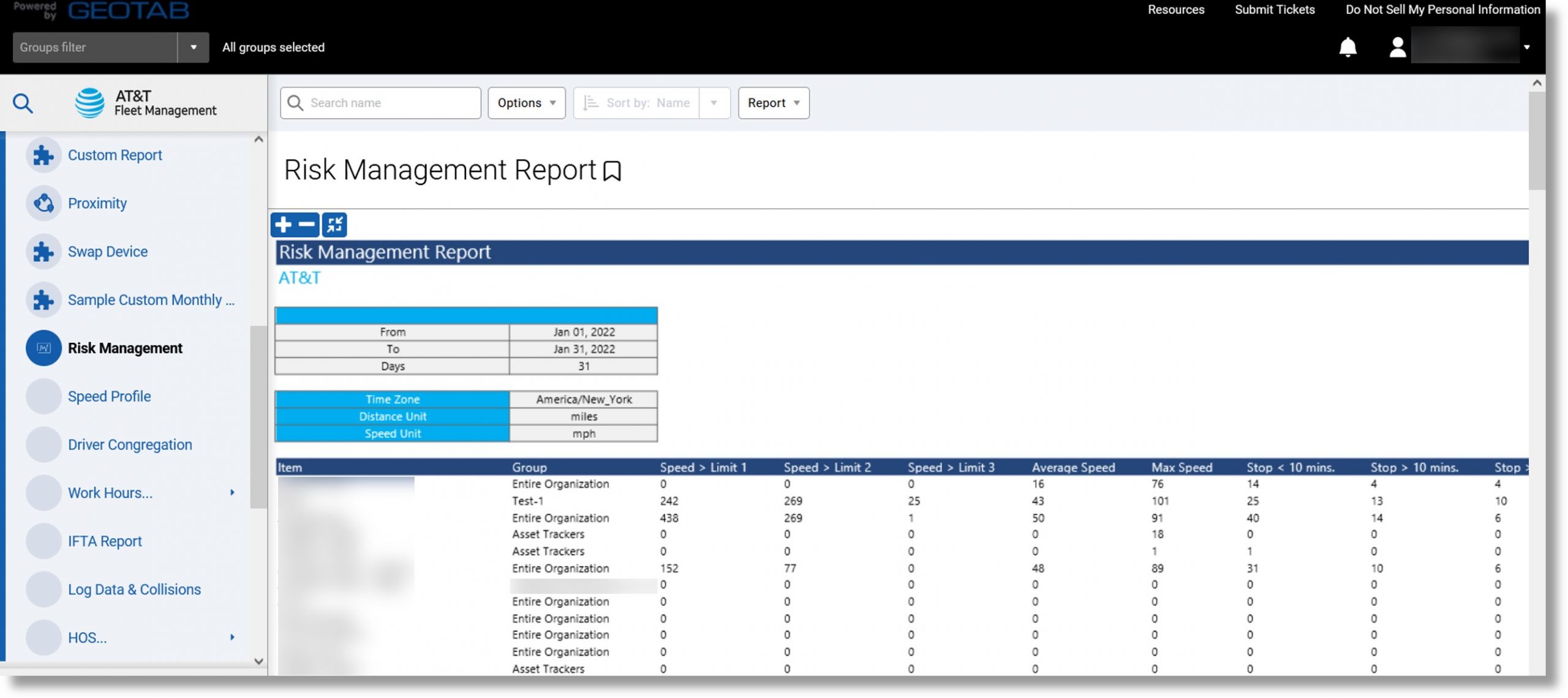The width and height of the screenshot is (1568, 698).
Task: Focus the Search name field
Action: pos(380,103)
